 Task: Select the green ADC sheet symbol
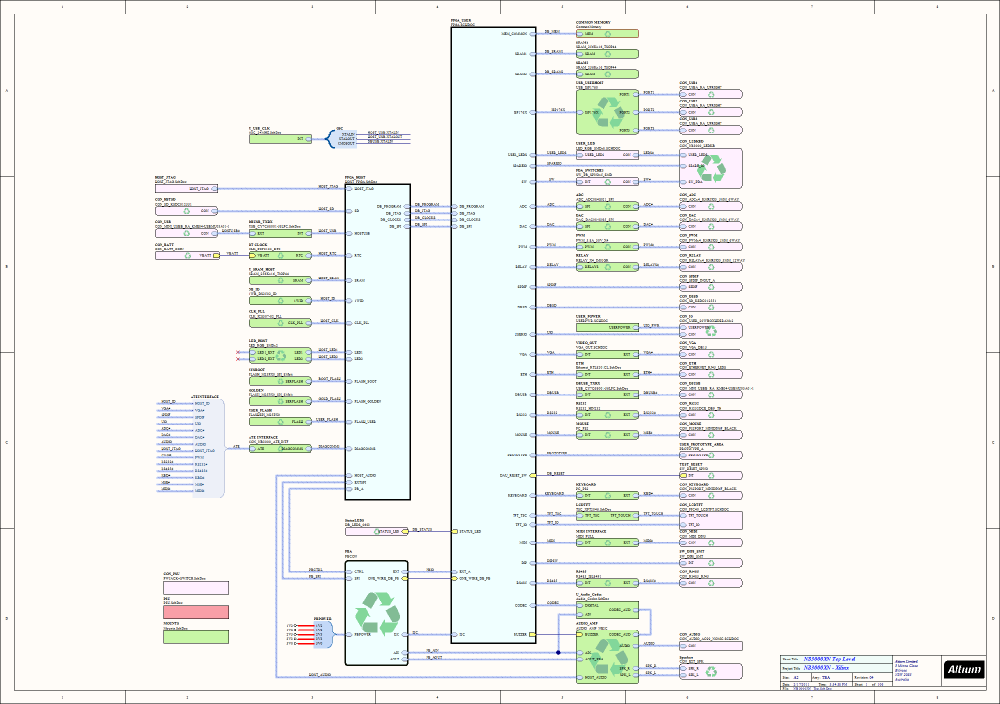tap(607, 207)
